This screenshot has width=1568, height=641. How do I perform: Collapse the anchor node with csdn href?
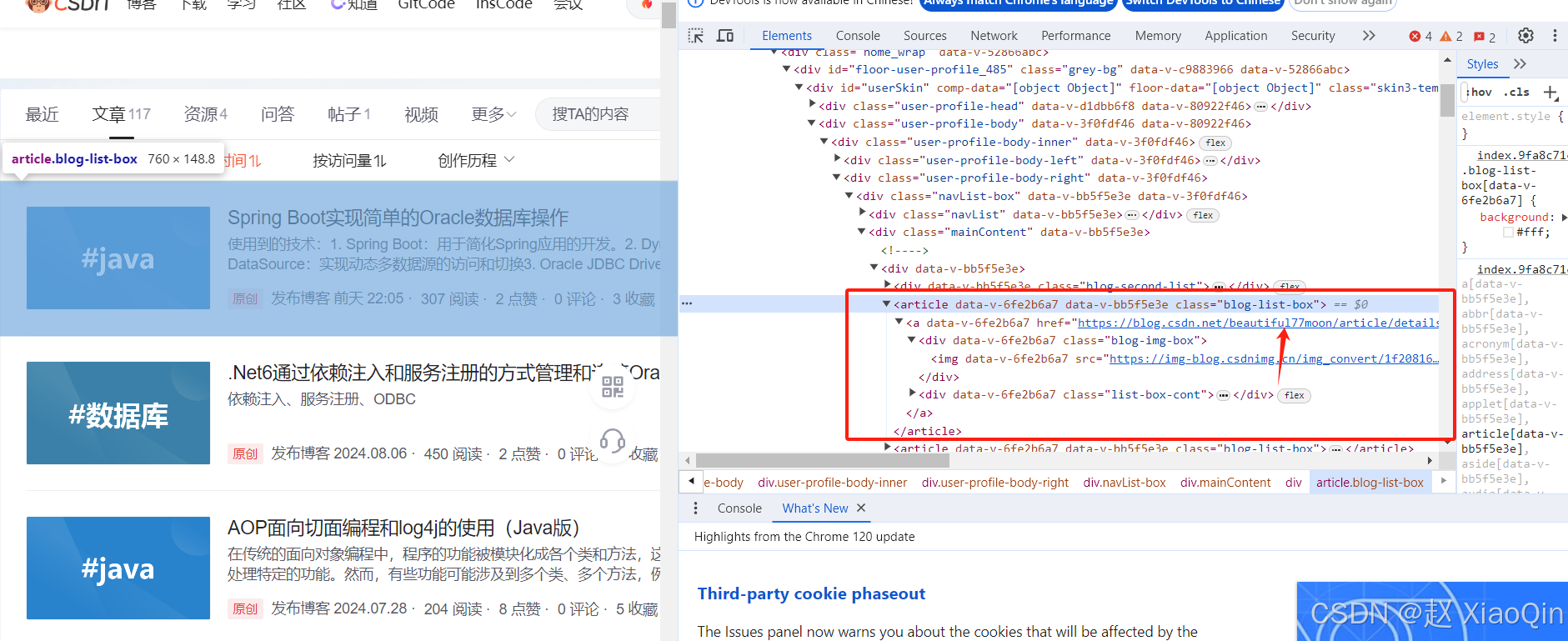coord(899,322)
